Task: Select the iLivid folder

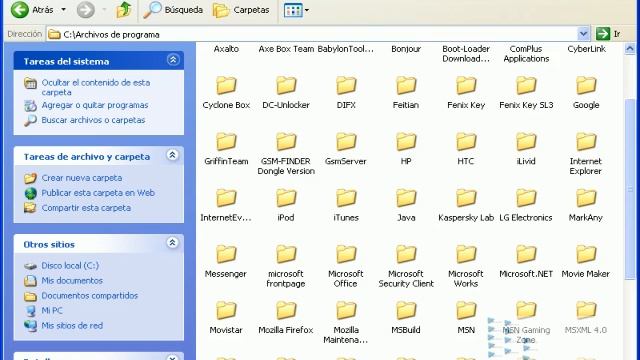Action: point(526,149)
